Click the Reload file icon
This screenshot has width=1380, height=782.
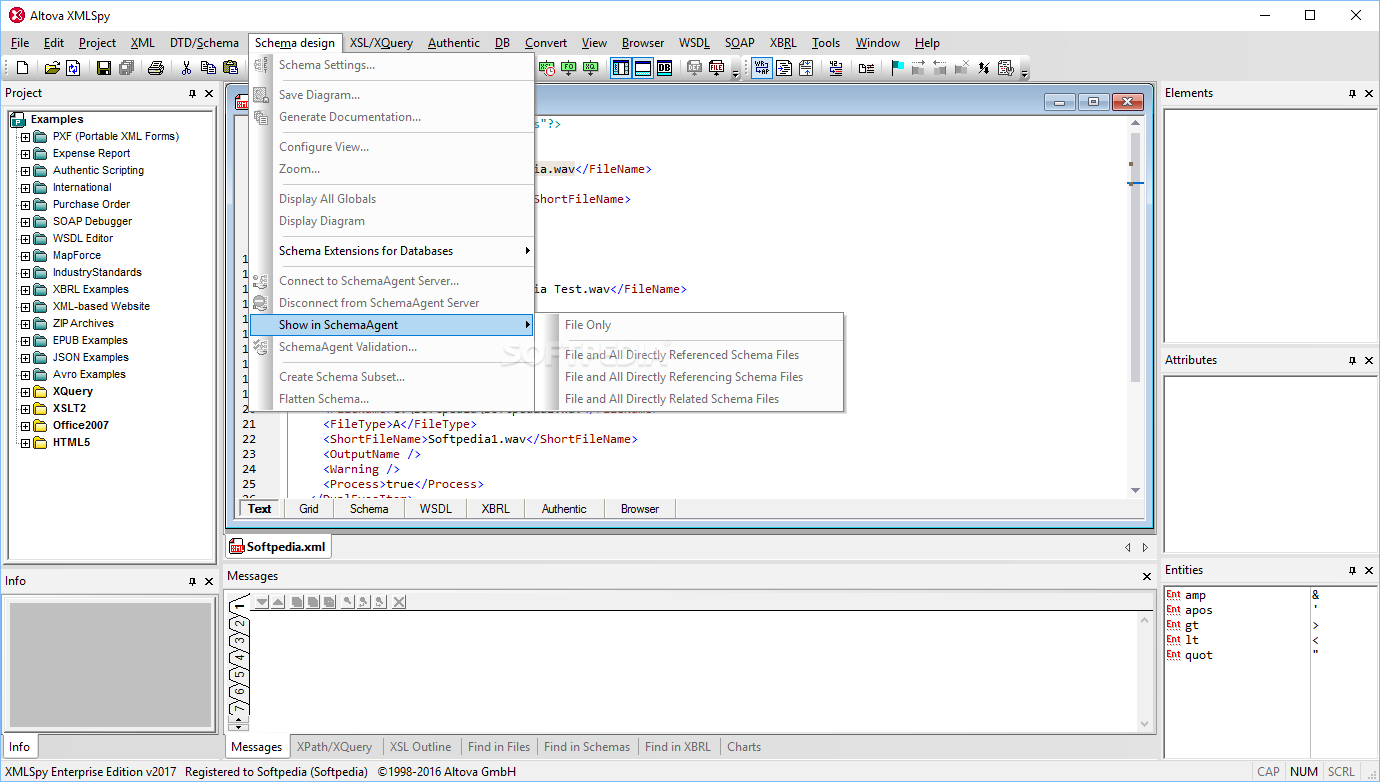[73, 68]
